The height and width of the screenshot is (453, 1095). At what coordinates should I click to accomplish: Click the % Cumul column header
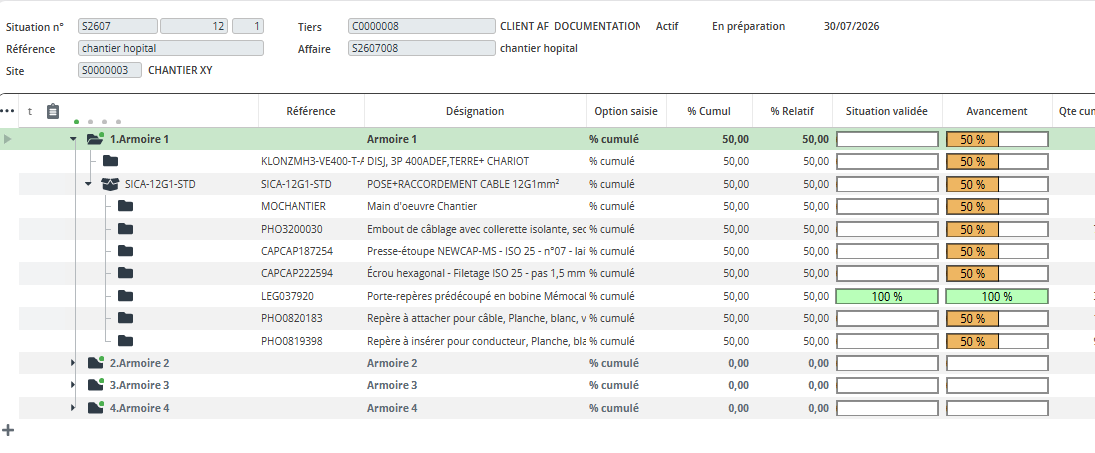tap(709, 111)
